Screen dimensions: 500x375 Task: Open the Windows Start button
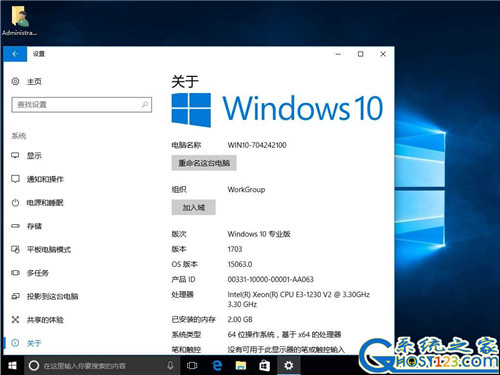(12, 366)
